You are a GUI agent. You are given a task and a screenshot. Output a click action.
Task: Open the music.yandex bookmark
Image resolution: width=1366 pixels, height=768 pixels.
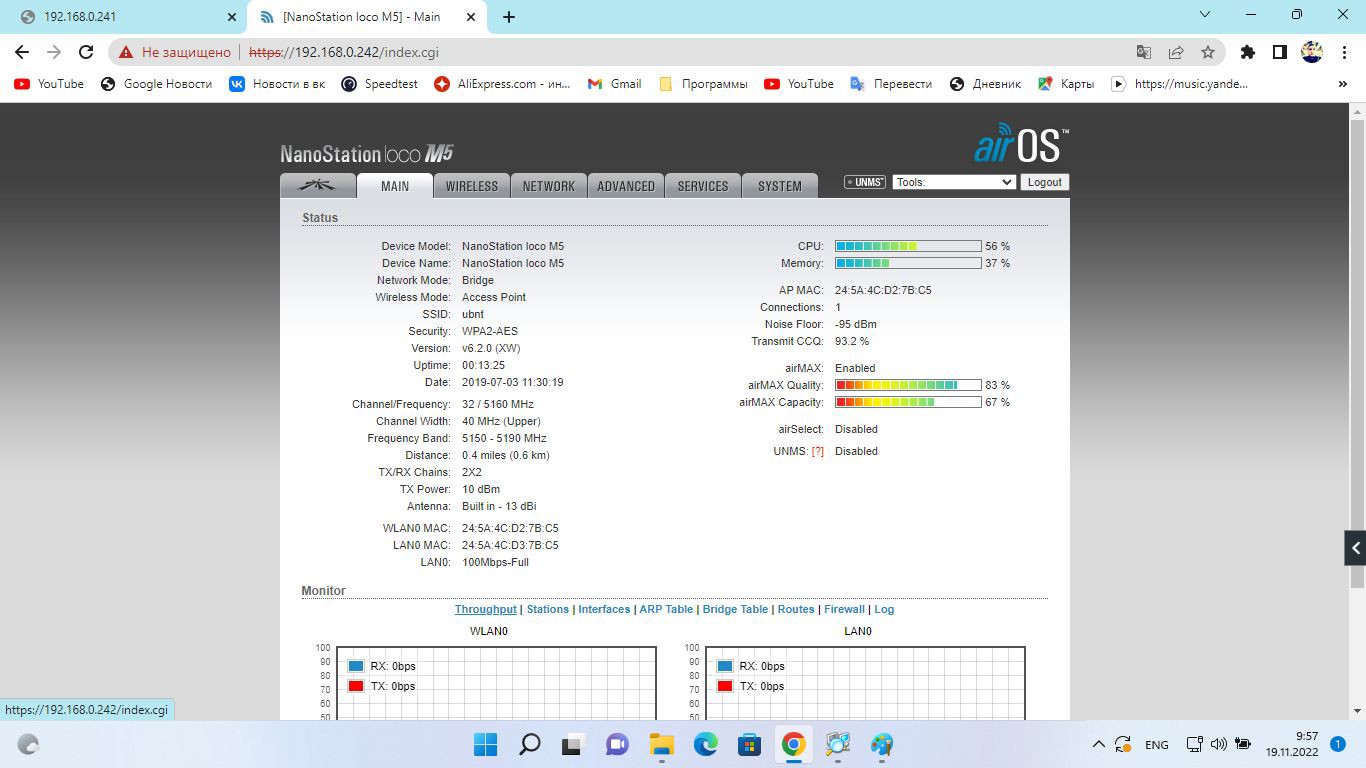(1180, 84)
